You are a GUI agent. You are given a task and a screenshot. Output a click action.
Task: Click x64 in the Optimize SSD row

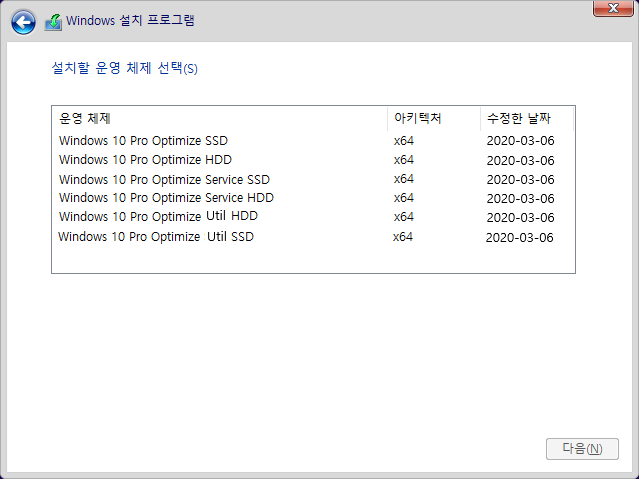[x=403, y=141]
